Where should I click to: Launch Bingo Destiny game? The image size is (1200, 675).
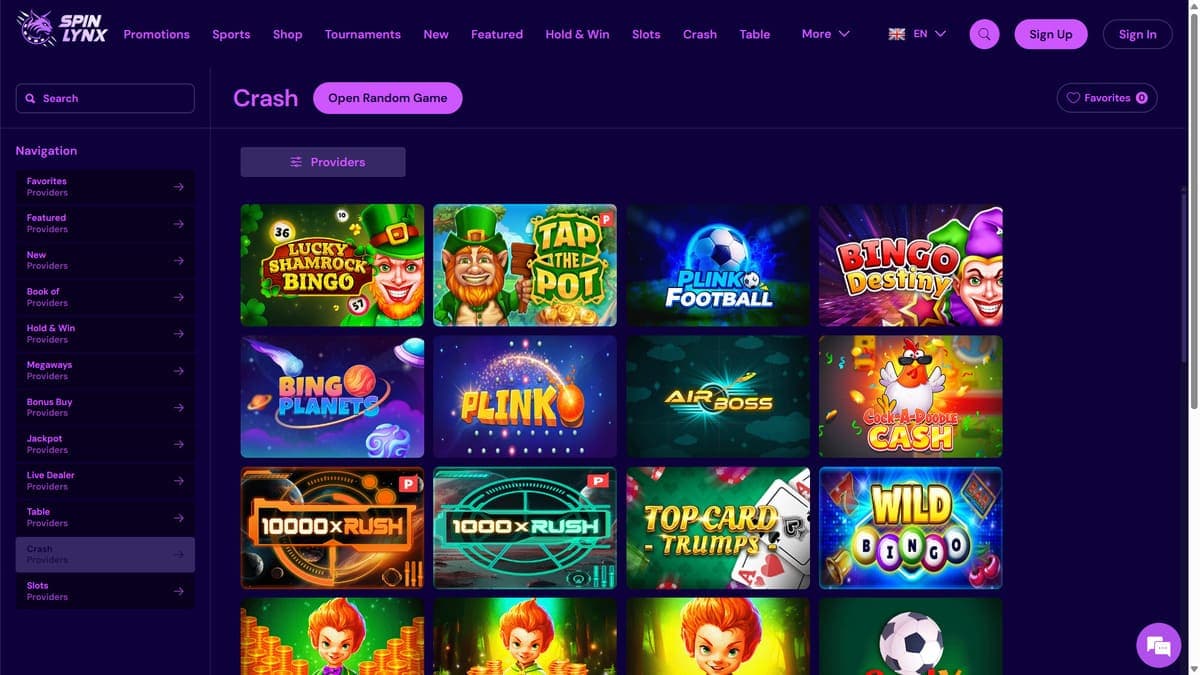click(x=911, y=265)
